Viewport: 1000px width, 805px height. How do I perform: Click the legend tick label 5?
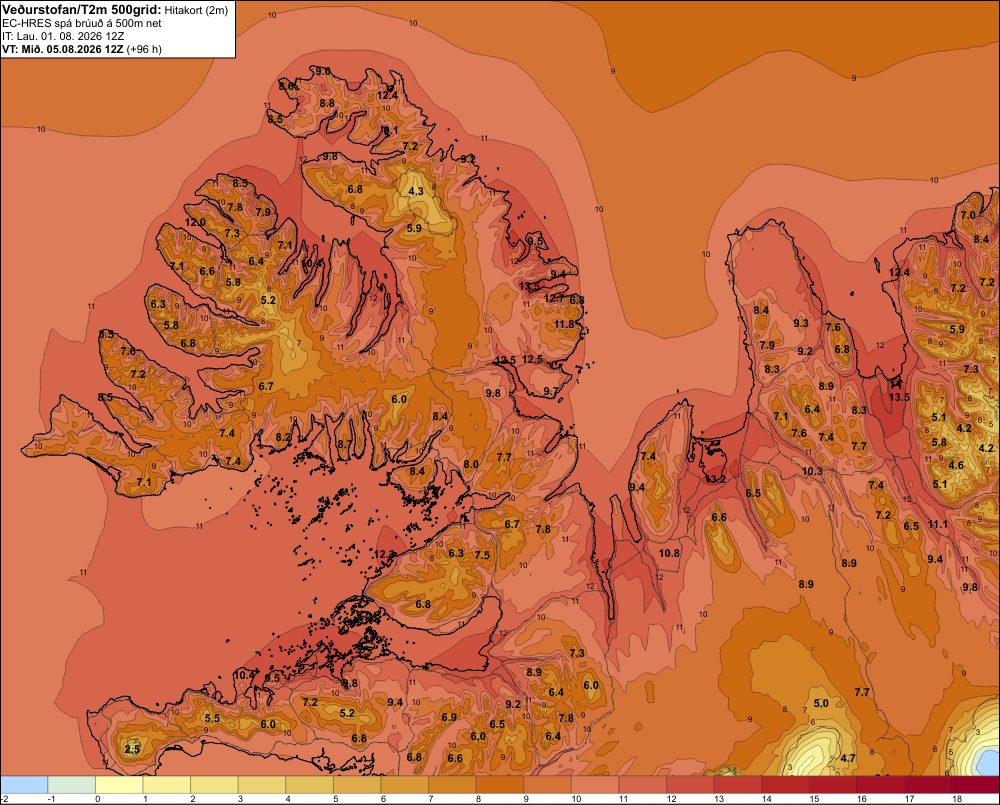click(x=336, y=799)
